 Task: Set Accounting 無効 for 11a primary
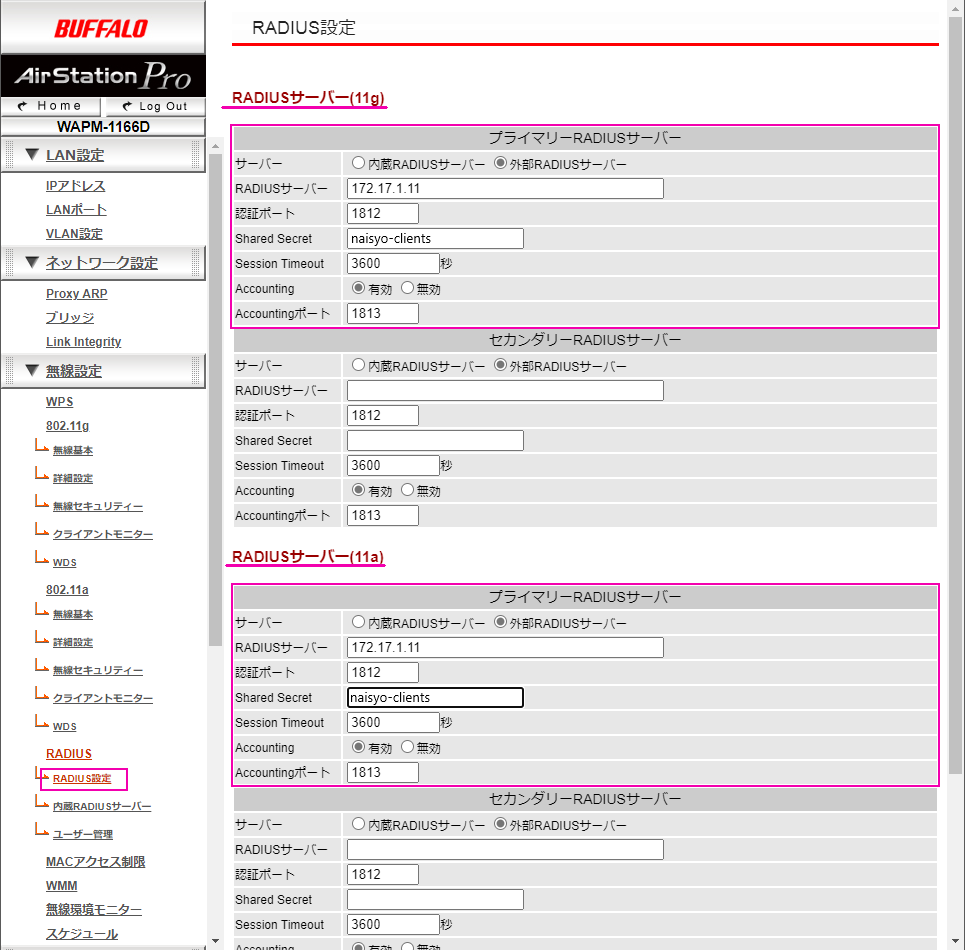click(x=407, y=747)
